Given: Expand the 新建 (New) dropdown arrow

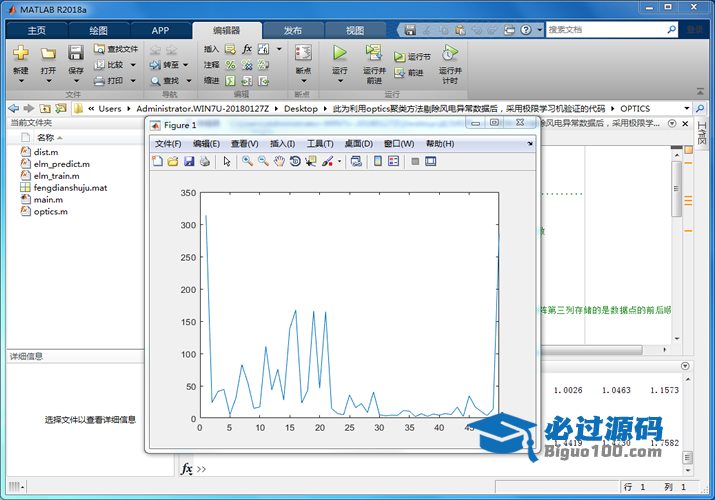Looking at the screenshot, I should [21, 82].
